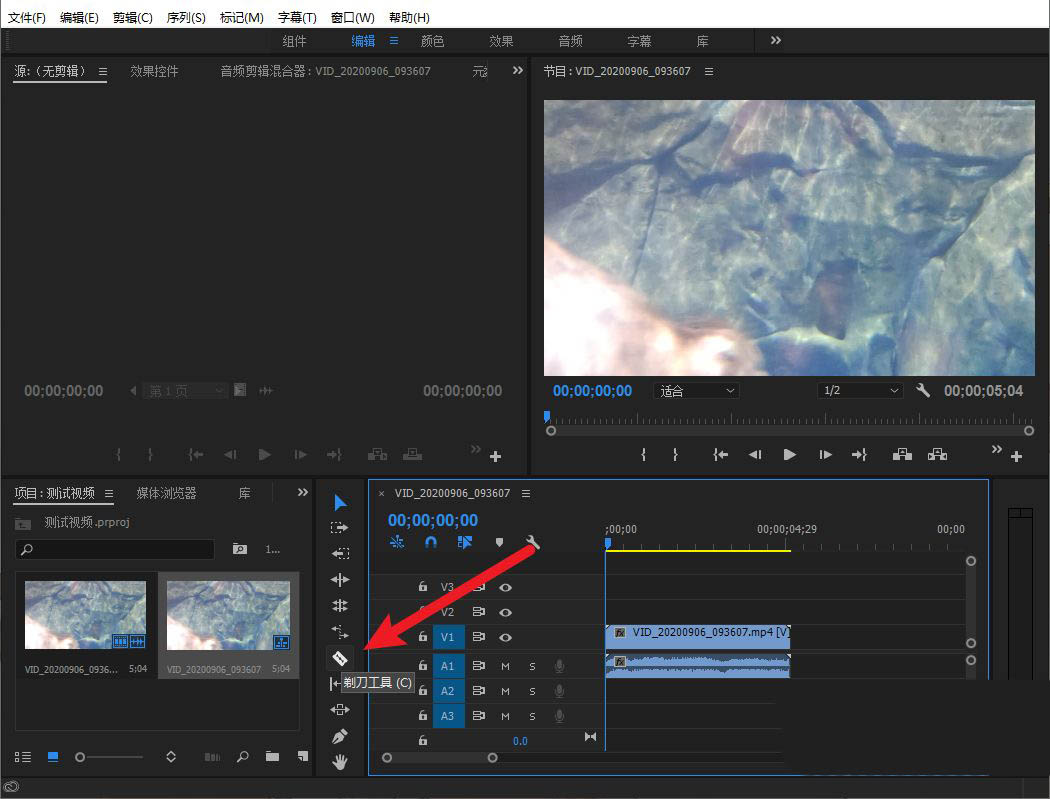Expand the hidden workspace tabs with the chevron
This screenshot has width=1050, height=799.
(x=776, y=40)
